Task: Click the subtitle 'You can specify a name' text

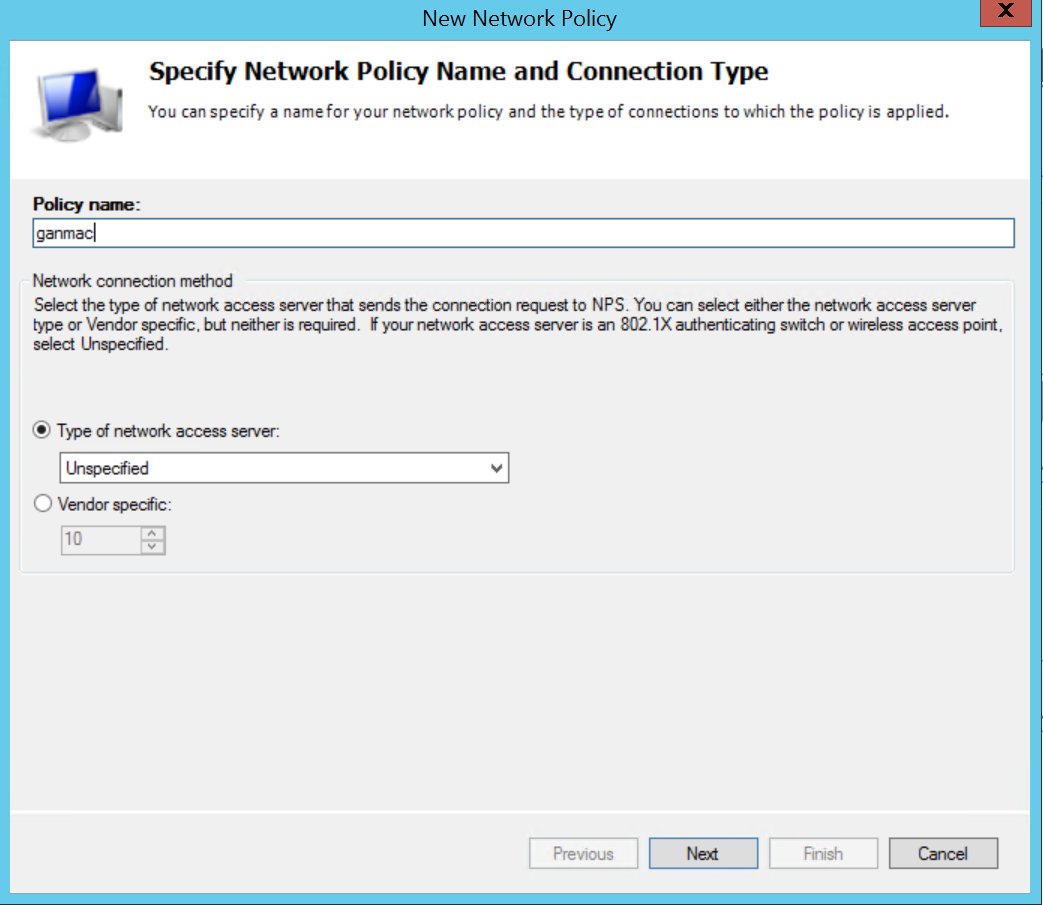Action: point(548,112)
